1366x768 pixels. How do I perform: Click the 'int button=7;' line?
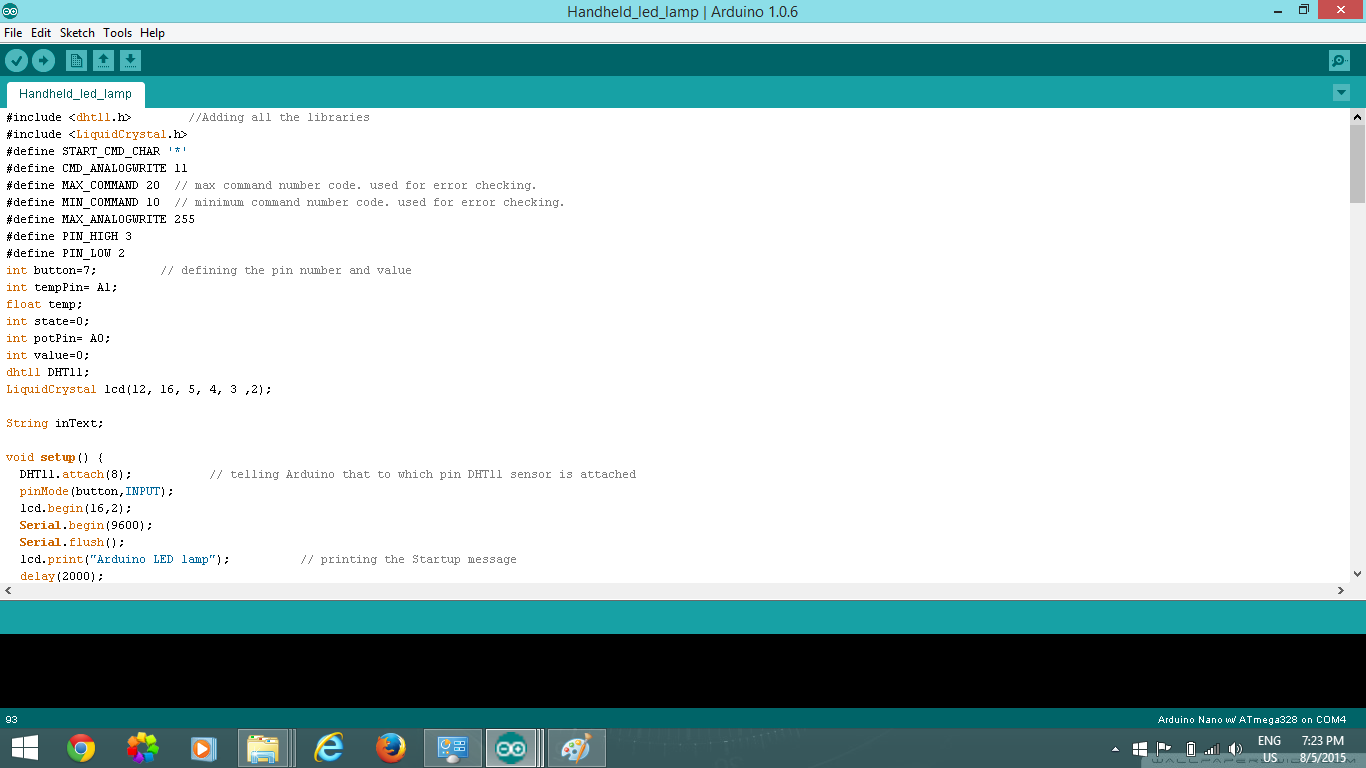pos(51,270)
